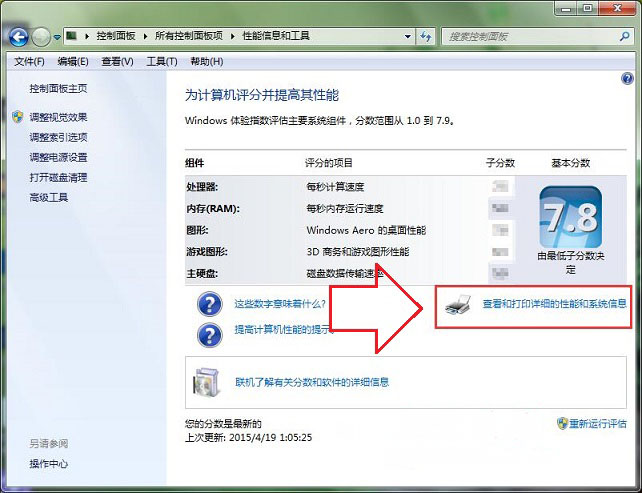Click the 游戏图形 row label

tap(207, 251)
